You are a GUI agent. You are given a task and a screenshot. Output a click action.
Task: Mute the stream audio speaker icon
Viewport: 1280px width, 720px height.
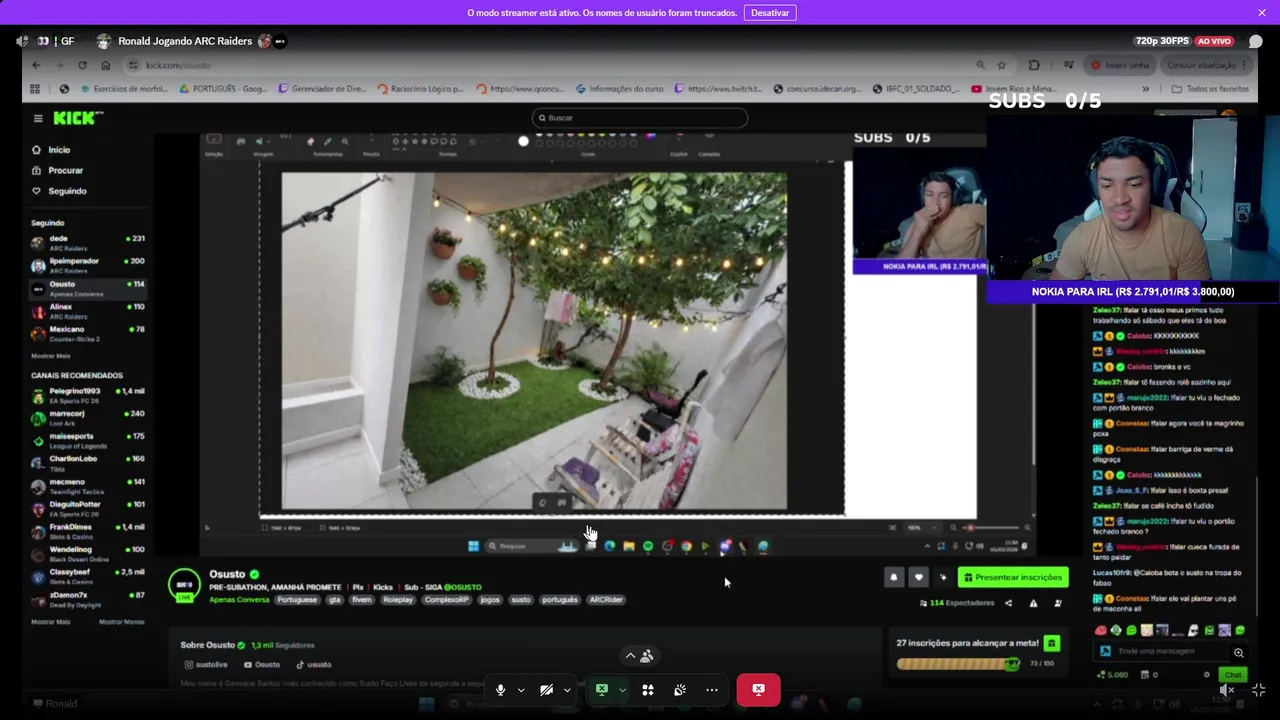1228,690
